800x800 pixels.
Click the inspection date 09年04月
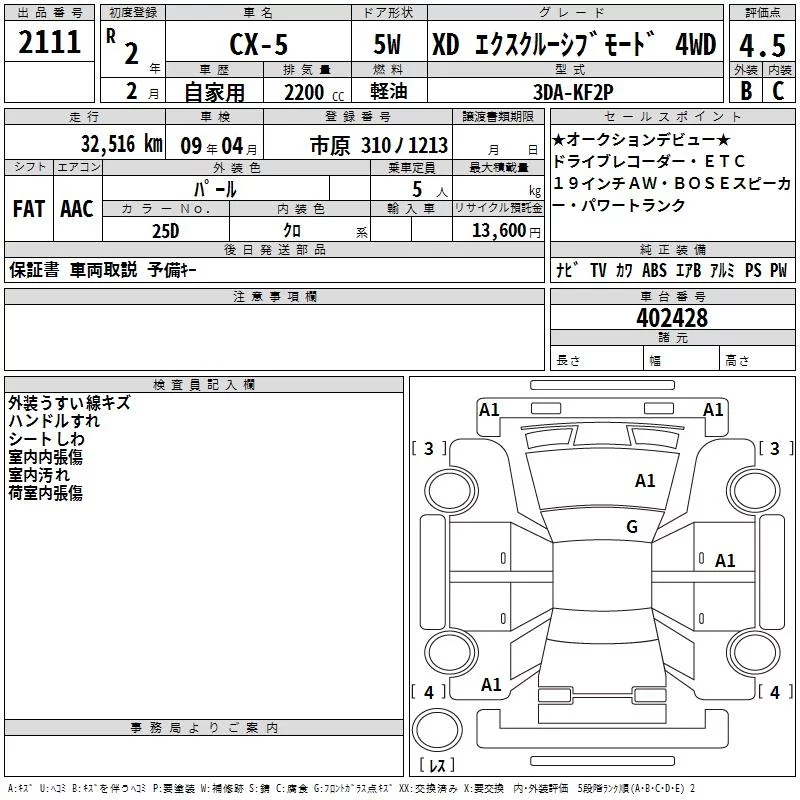[x=219, y=146]
